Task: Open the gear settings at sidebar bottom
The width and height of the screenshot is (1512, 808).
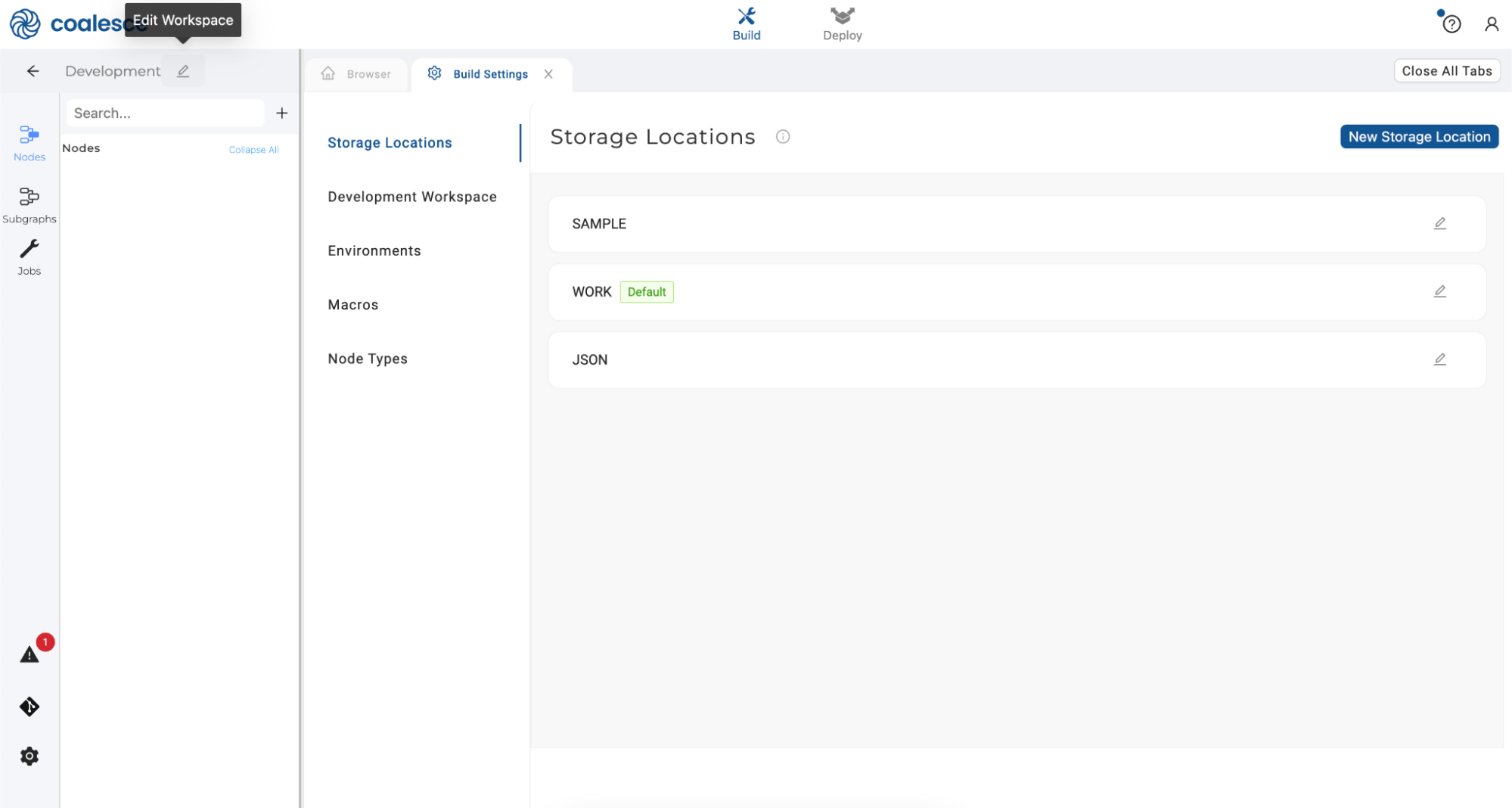Action: (29, 756)
